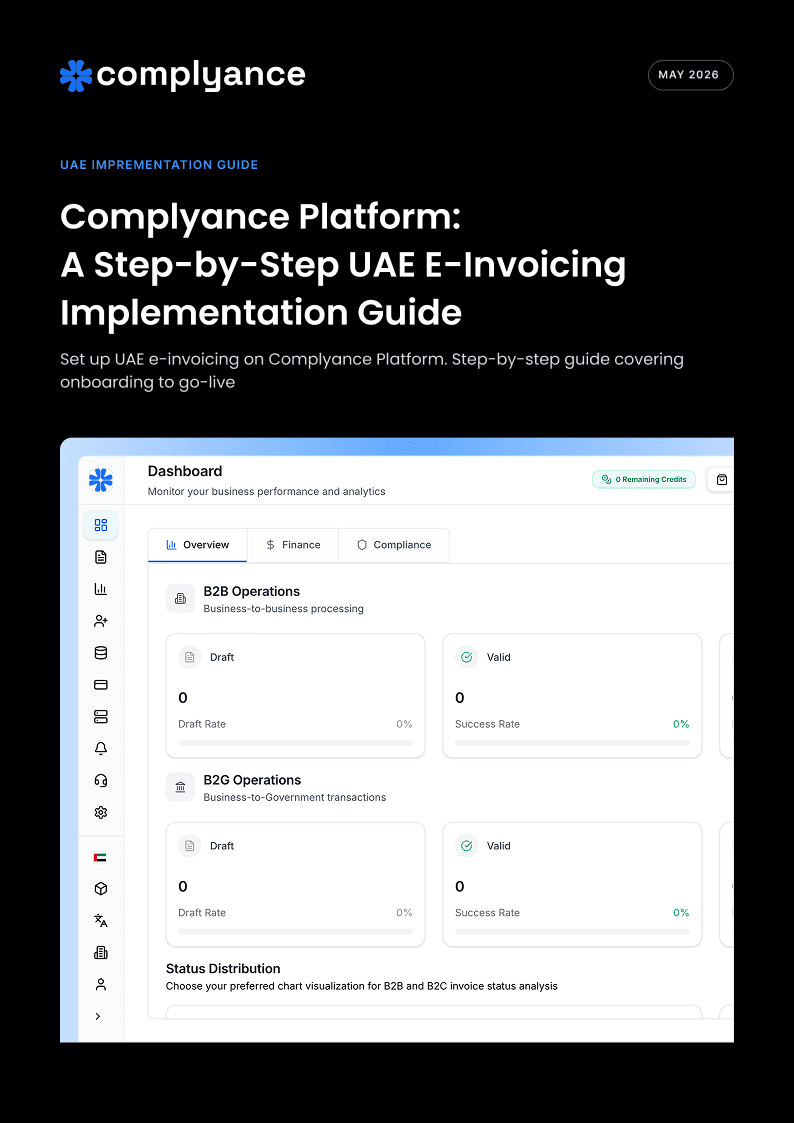Open the credit card billing icon in sidebar

(101, 685)
